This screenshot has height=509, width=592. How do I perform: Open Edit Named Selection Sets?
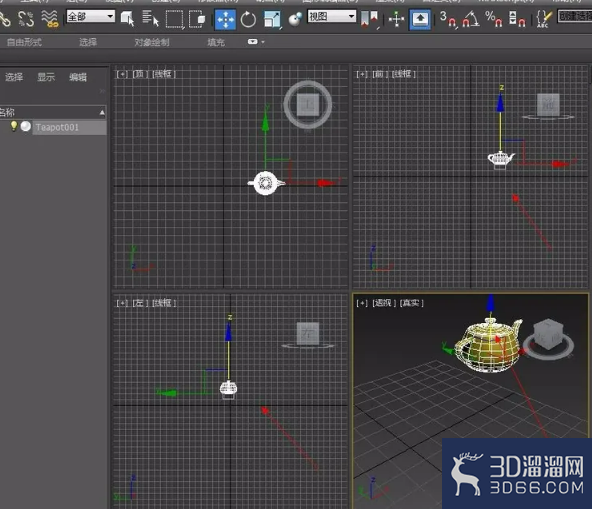pyautogui.click(x=544, y=19)
